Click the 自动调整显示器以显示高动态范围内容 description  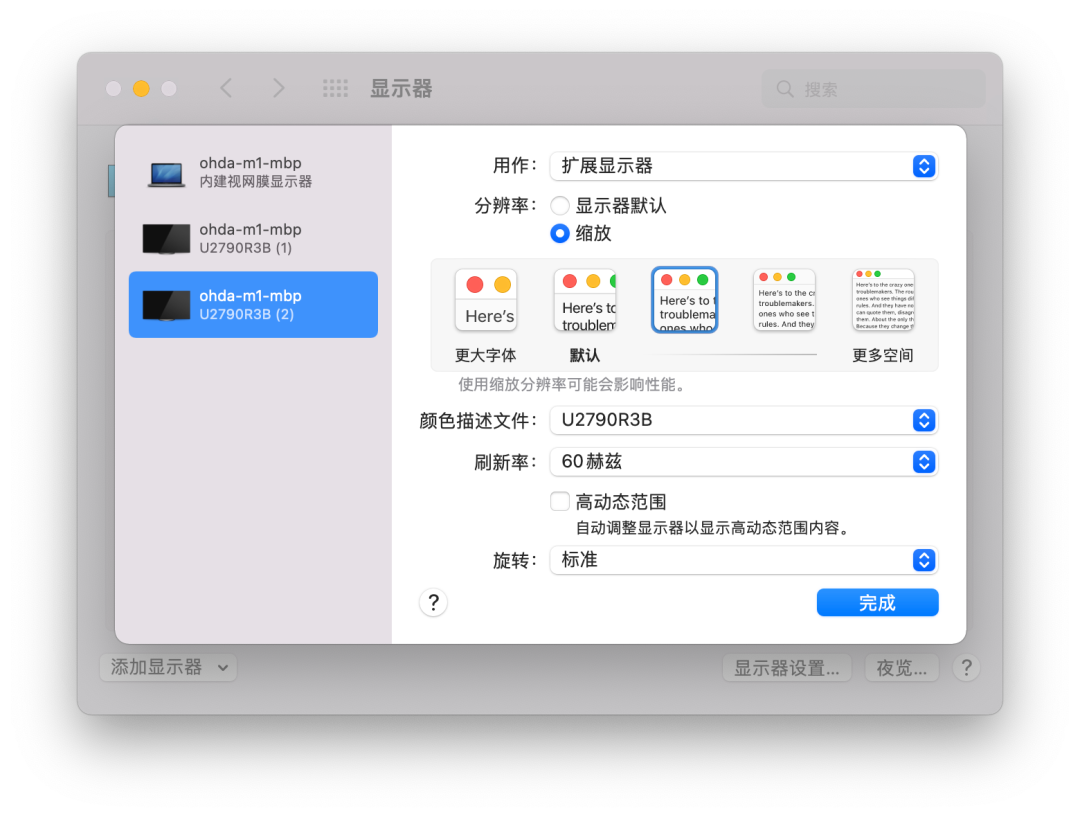click(714, 528)
